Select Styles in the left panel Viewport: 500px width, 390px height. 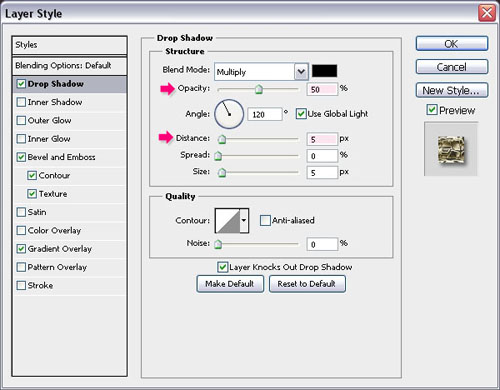(x=70, y=45)
